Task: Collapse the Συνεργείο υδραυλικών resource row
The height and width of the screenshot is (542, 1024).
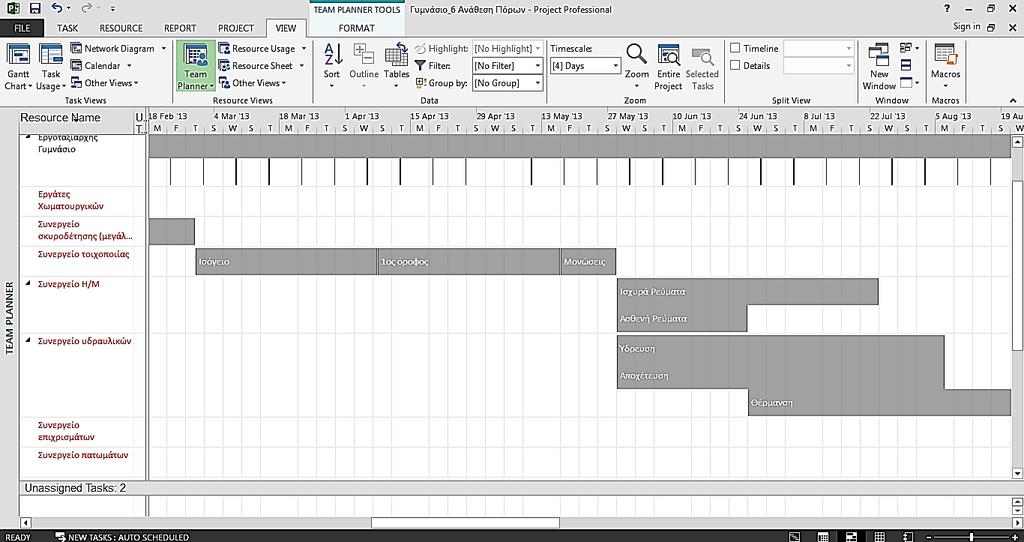Action: [x=28, y=341]
